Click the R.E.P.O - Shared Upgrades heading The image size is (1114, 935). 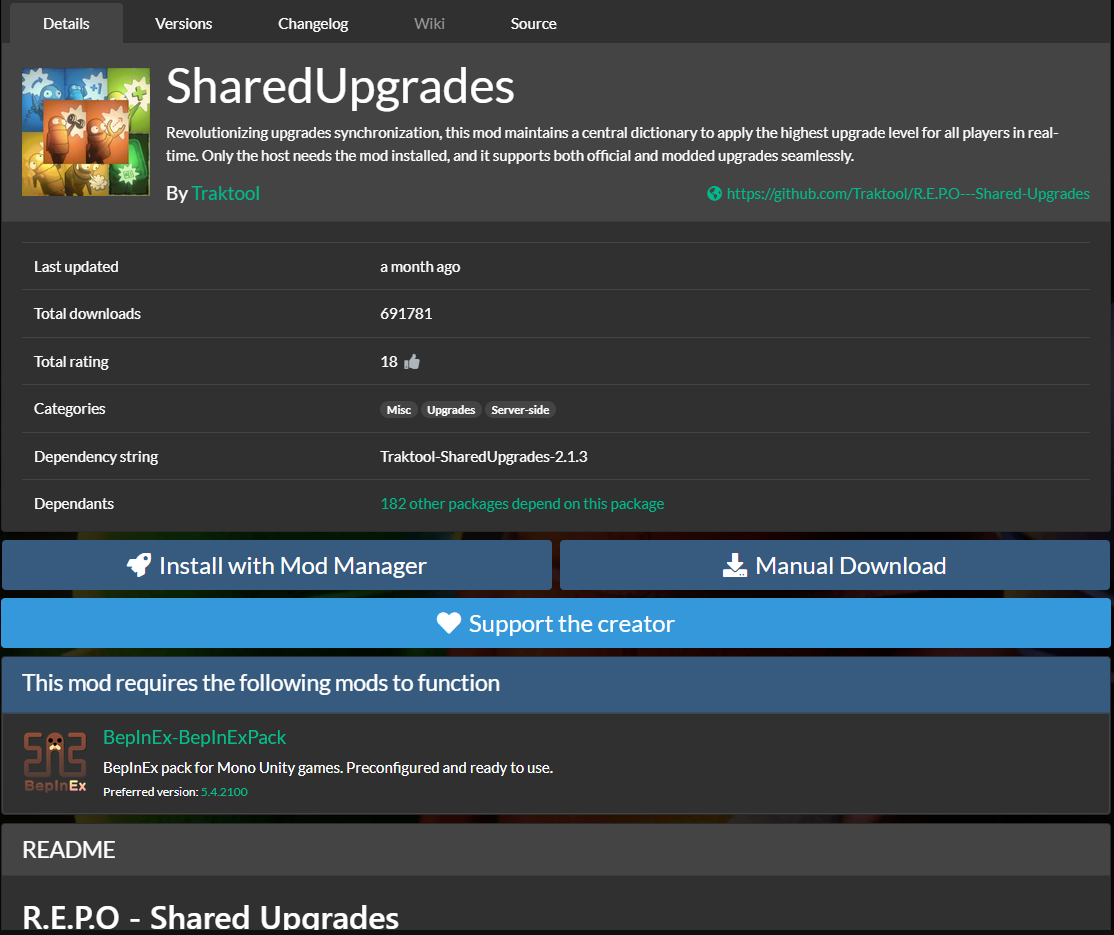coord(210,917)
